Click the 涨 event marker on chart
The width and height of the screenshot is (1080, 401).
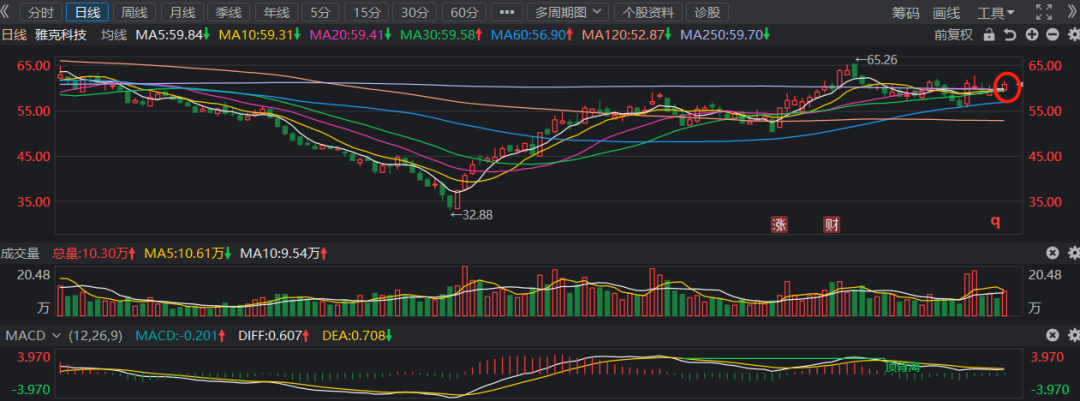point(779,223)
